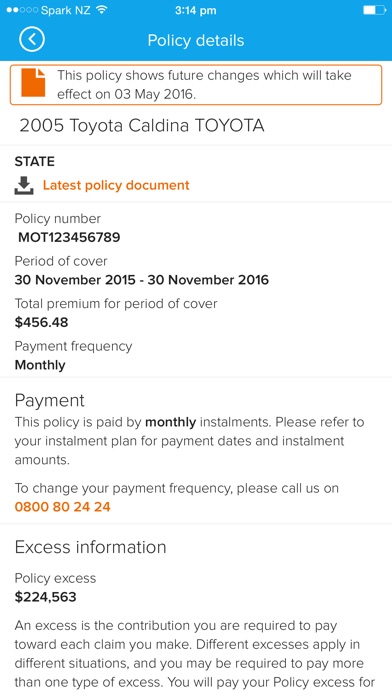The width and height of the screenshot is (392, 696).
Task: Tap the STATE insurer label
Action: point(35,162)
